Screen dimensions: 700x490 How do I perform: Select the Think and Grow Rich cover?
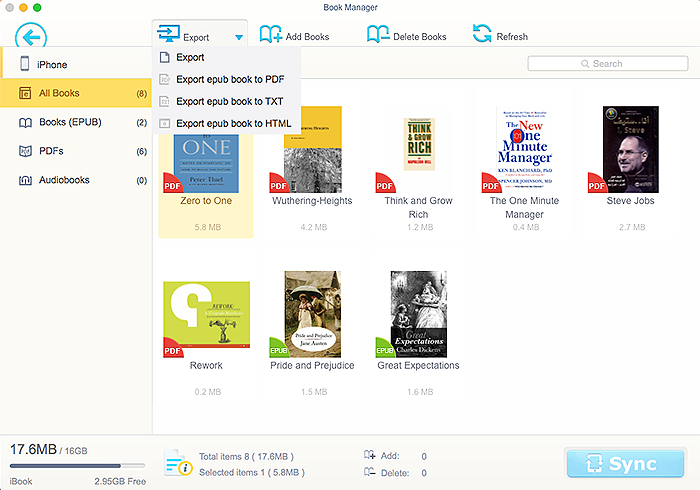click(x=419, y=144)
